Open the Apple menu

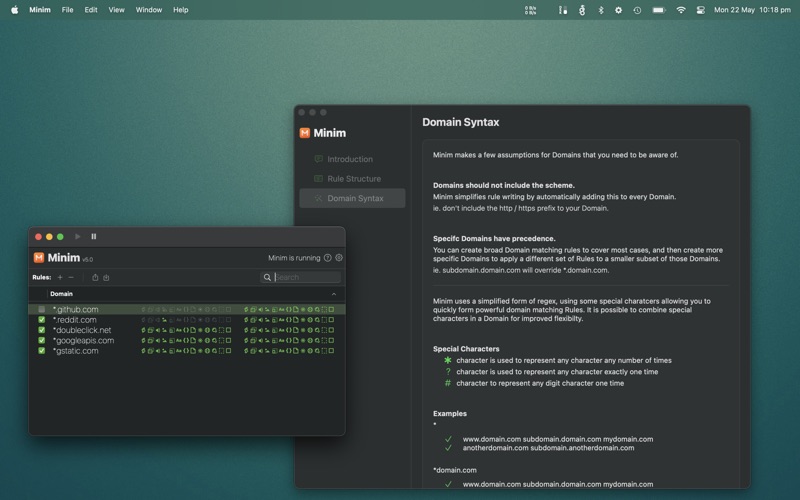click(14, 10)
